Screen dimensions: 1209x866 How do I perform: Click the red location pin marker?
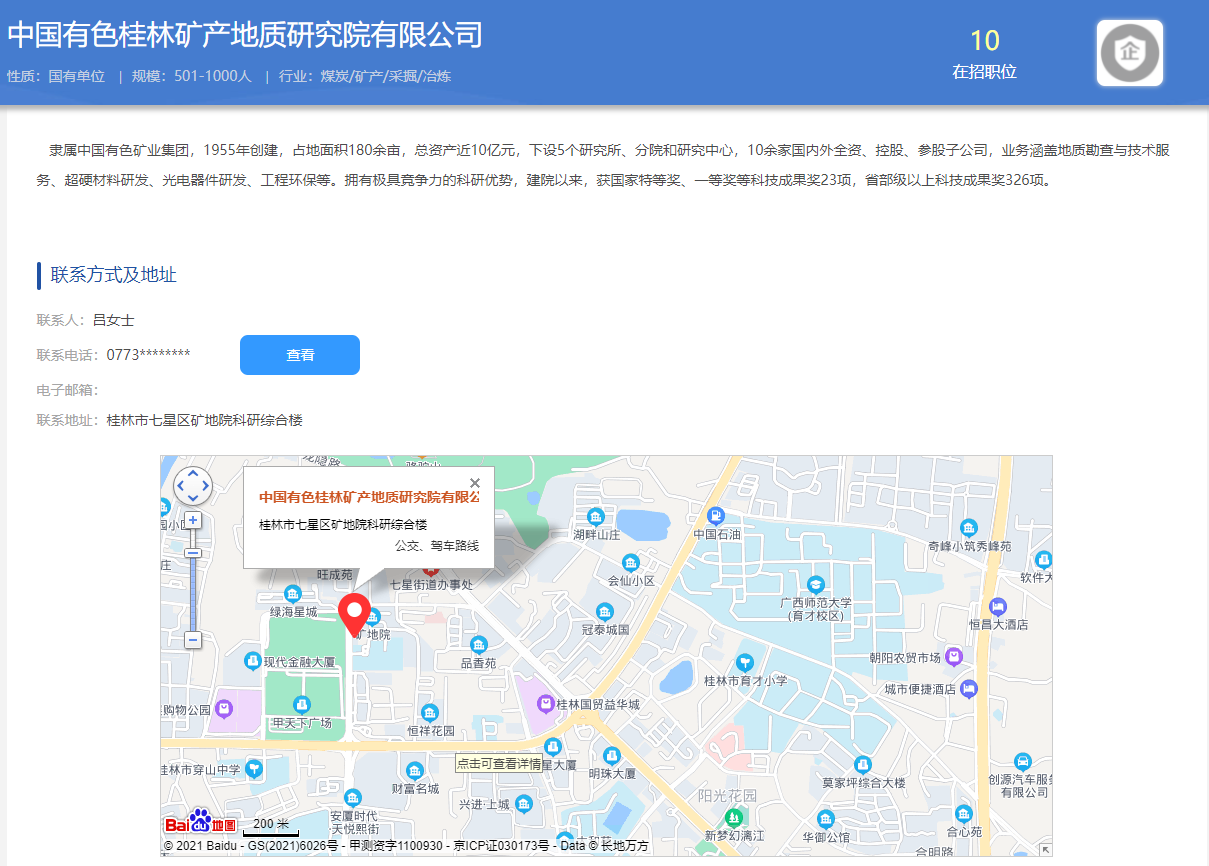click(x=355, y=614)
